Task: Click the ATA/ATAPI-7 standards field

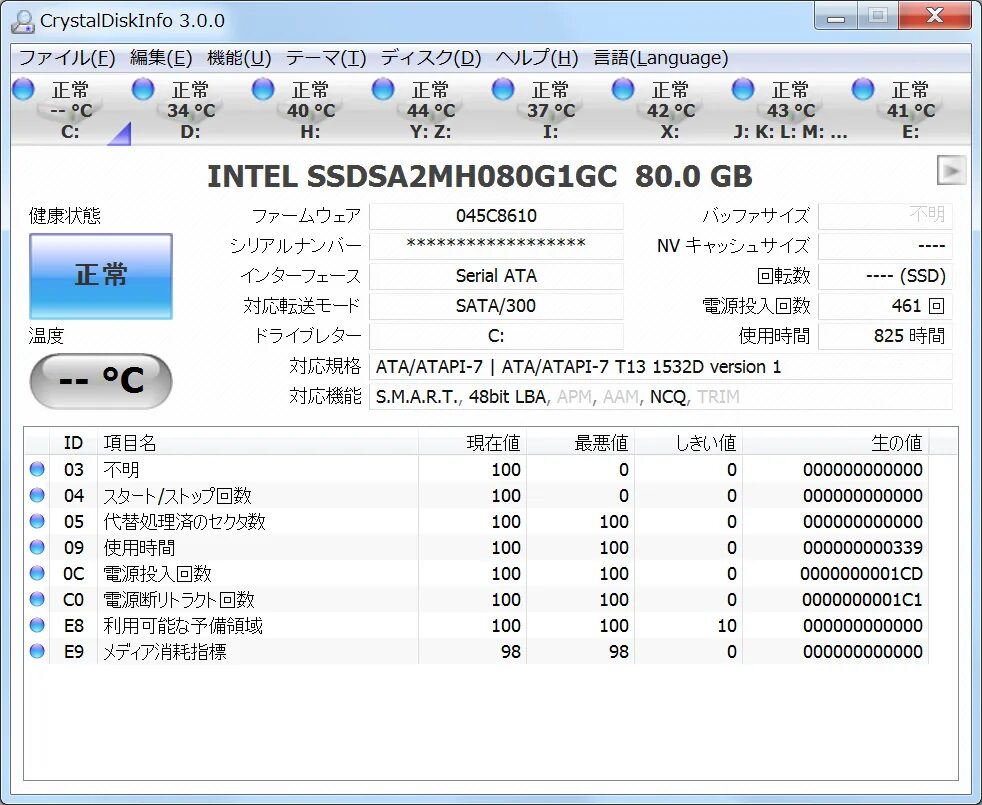Action: (661, 366)
